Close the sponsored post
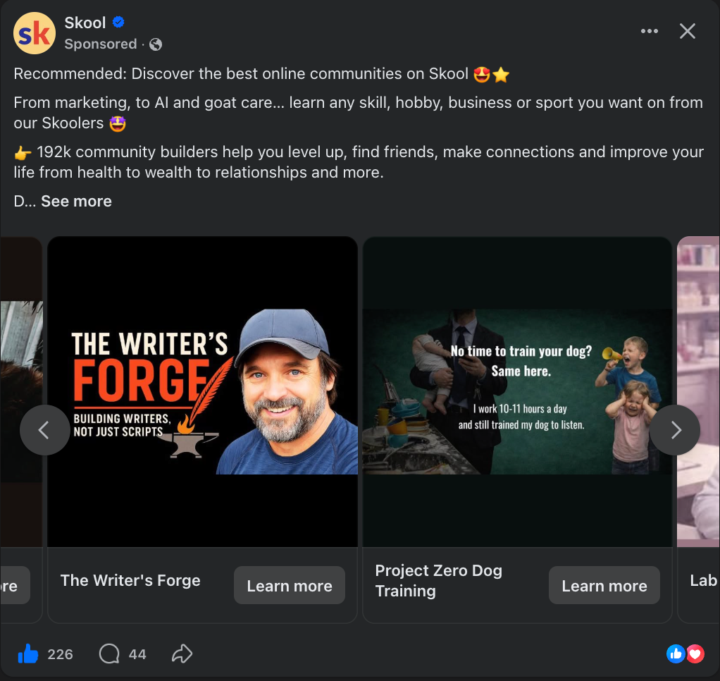 (687, 31)
